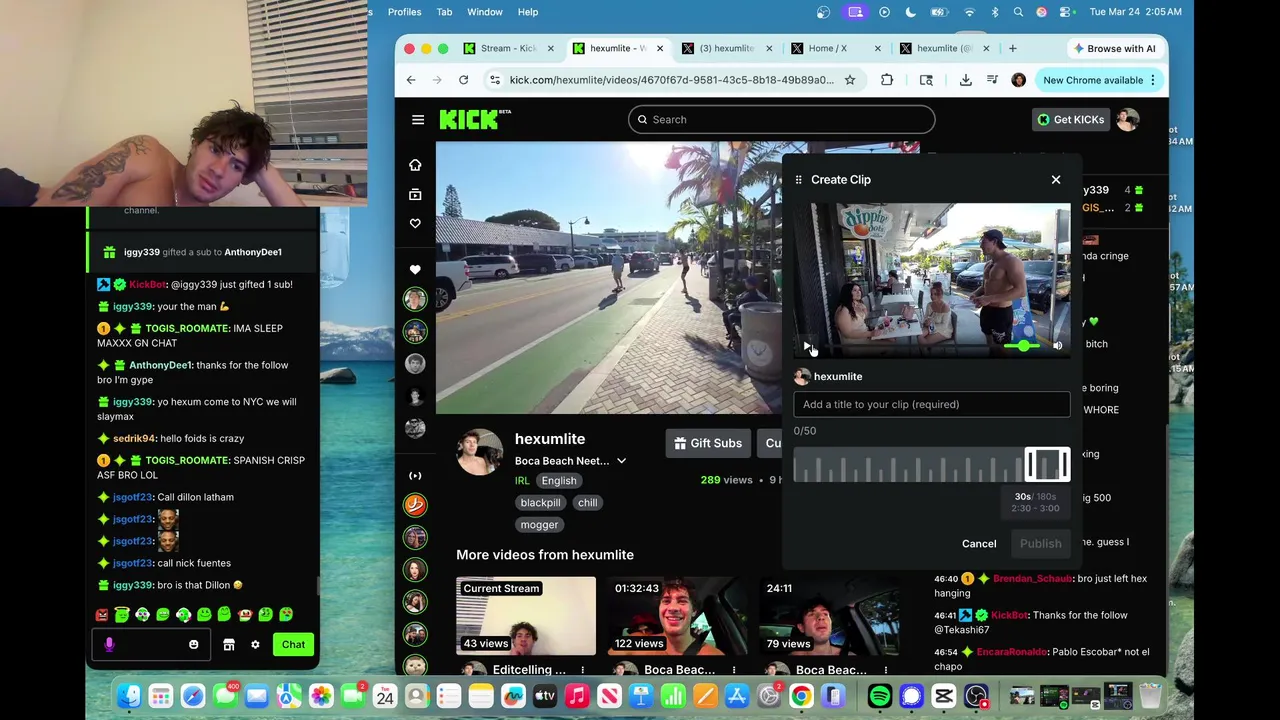Image resolution: width=1280 pixels, height=720 pixels.
Task: Open chat settings gear icon
Action: (255, 645)
